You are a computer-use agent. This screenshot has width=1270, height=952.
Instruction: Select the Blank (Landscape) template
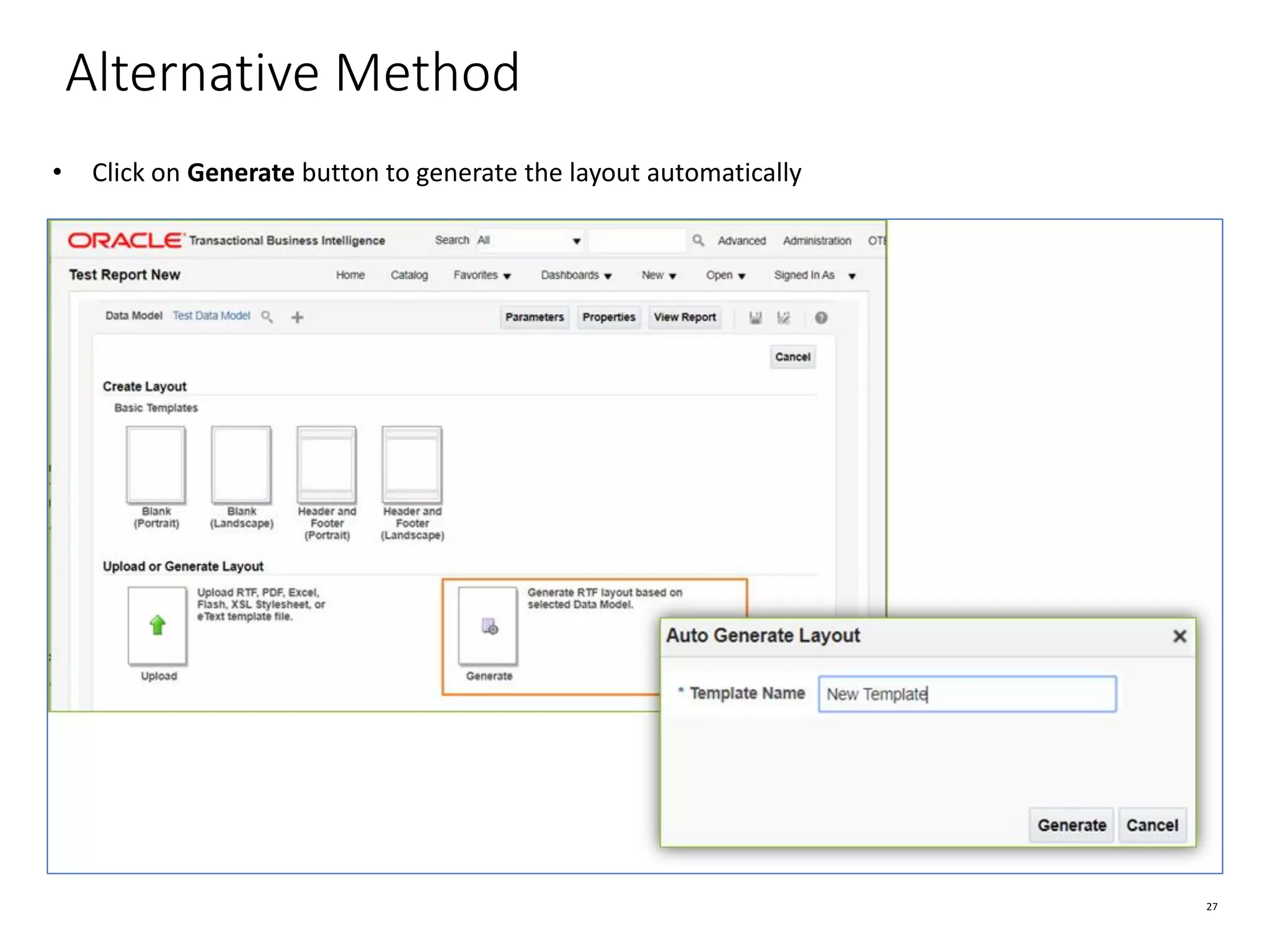pos(241,464)
